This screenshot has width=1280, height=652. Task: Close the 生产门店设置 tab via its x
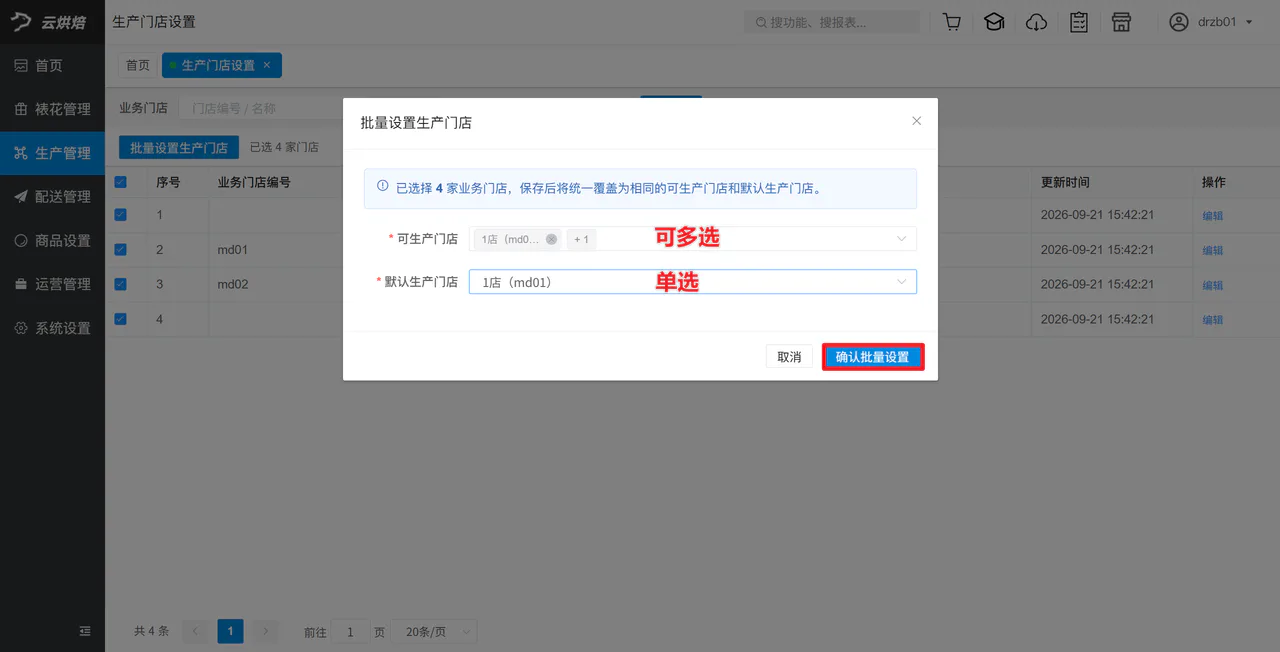(267, 65)
